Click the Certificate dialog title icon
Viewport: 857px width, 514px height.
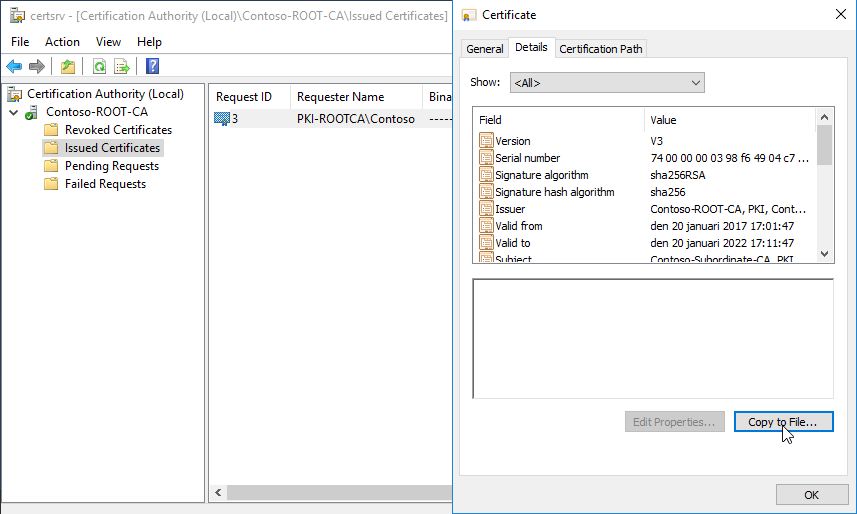tap(469, 15)
